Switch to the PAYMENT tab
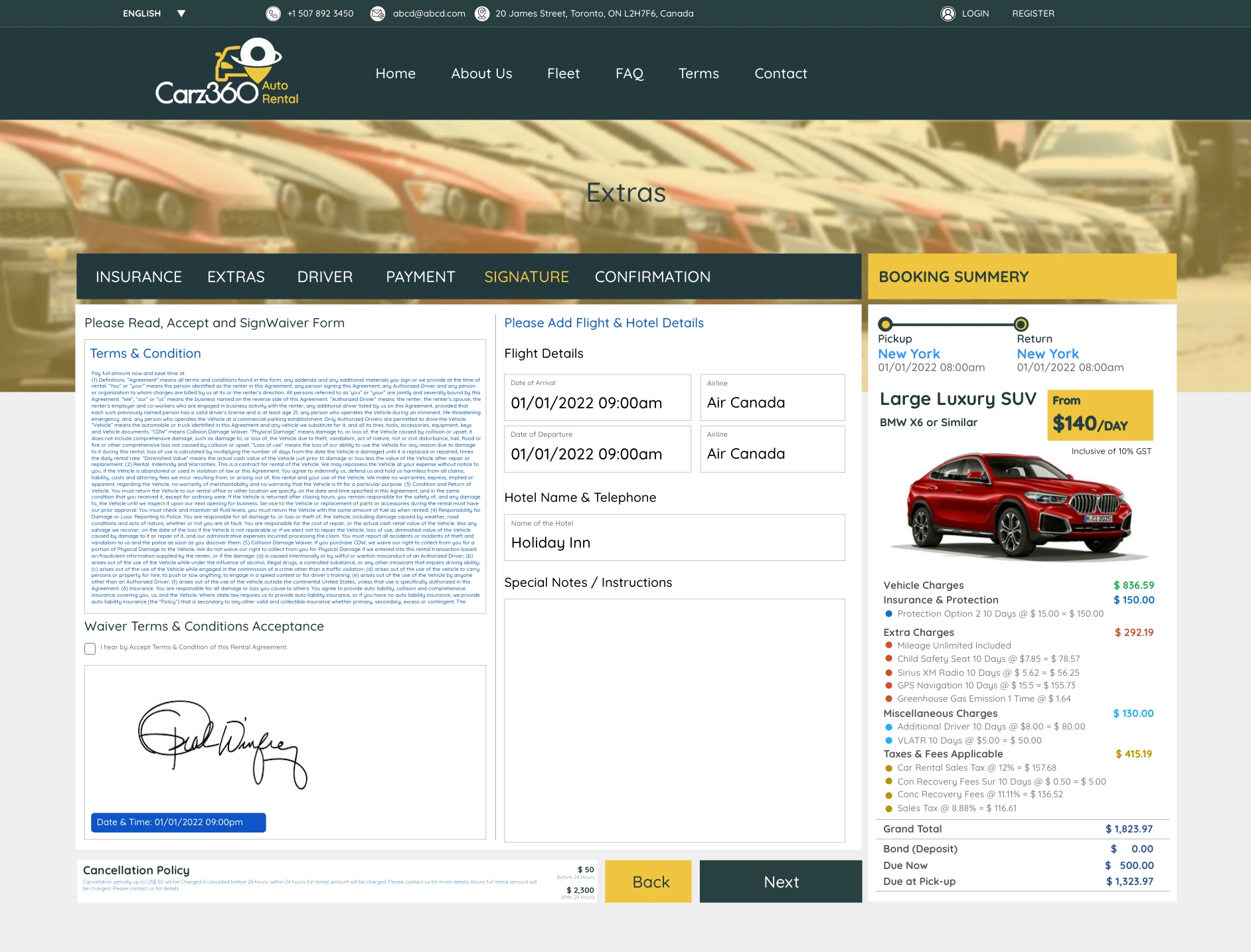1251x952 pixels. point(421,277)
